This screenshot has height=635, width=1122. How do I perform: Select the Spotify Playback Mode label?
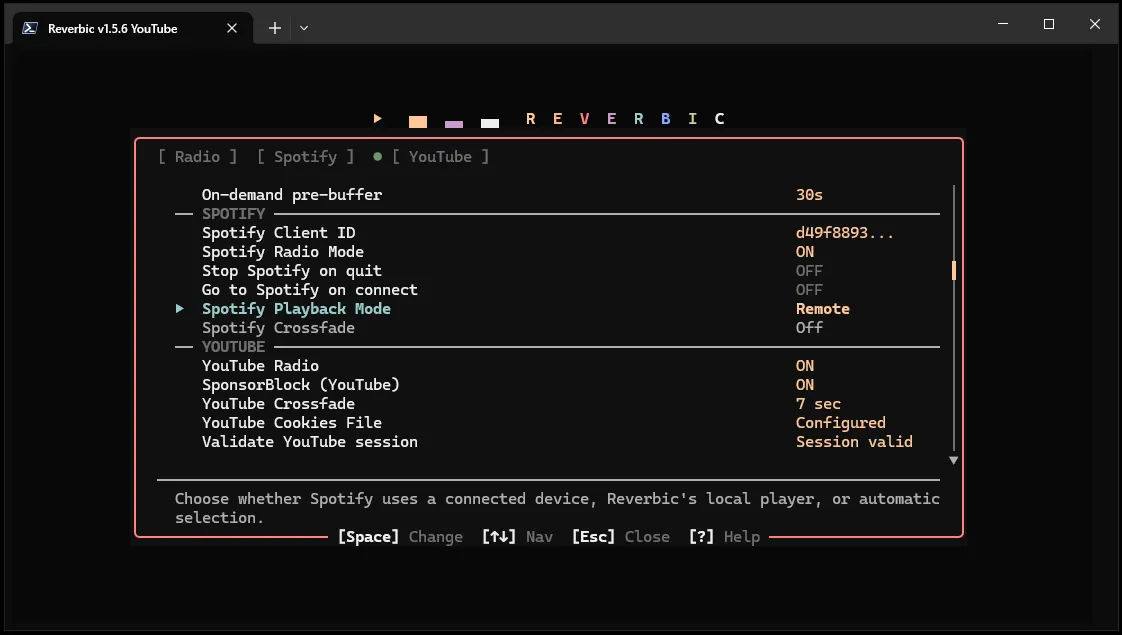coord(296,309)
